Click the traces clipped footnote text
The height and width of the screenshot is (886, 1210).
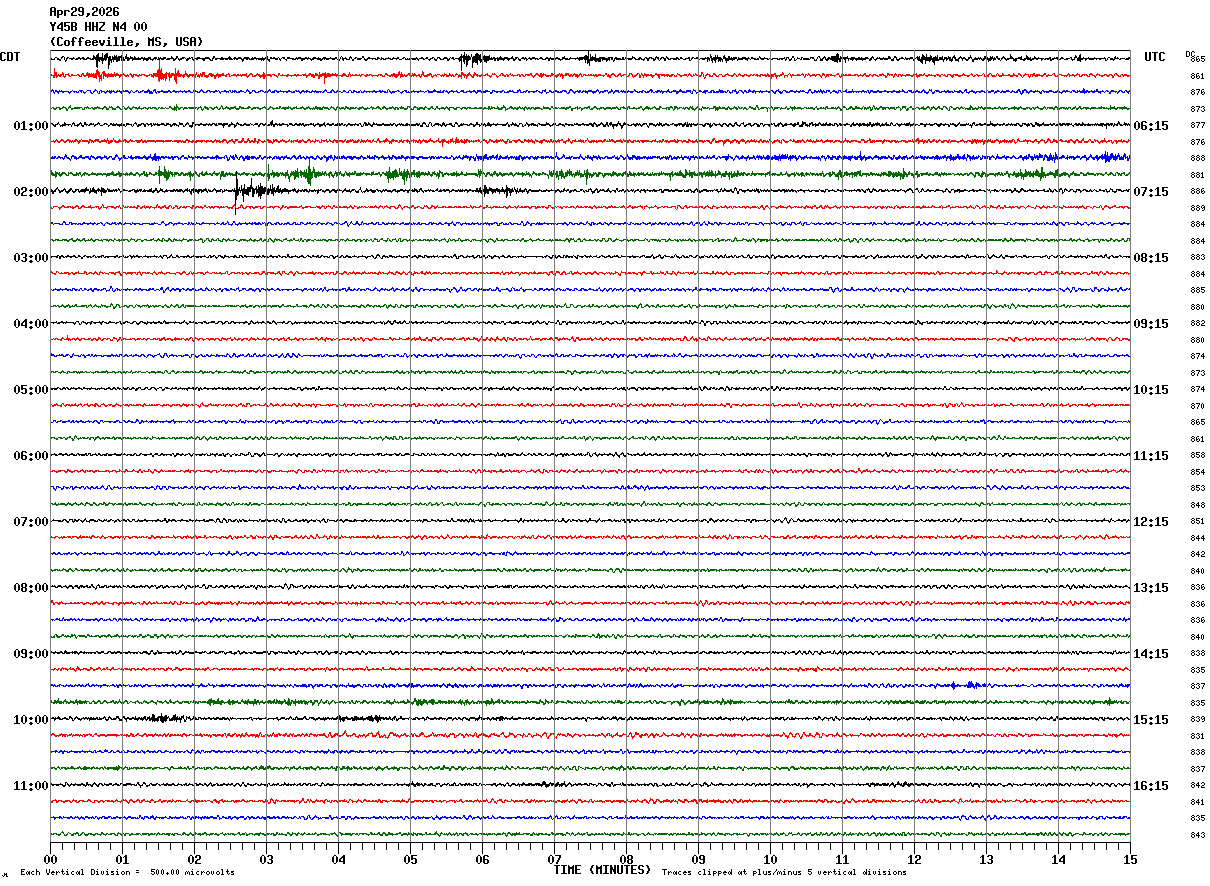784,873
